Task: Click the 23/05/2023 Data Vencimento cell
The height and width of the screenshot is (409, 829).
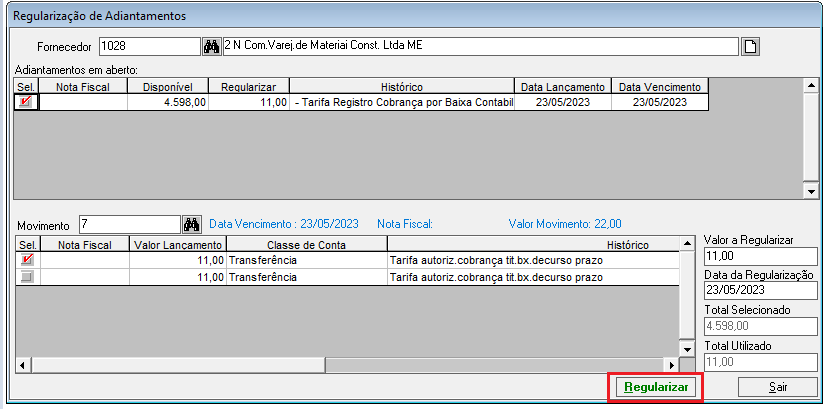Action: 660,103
